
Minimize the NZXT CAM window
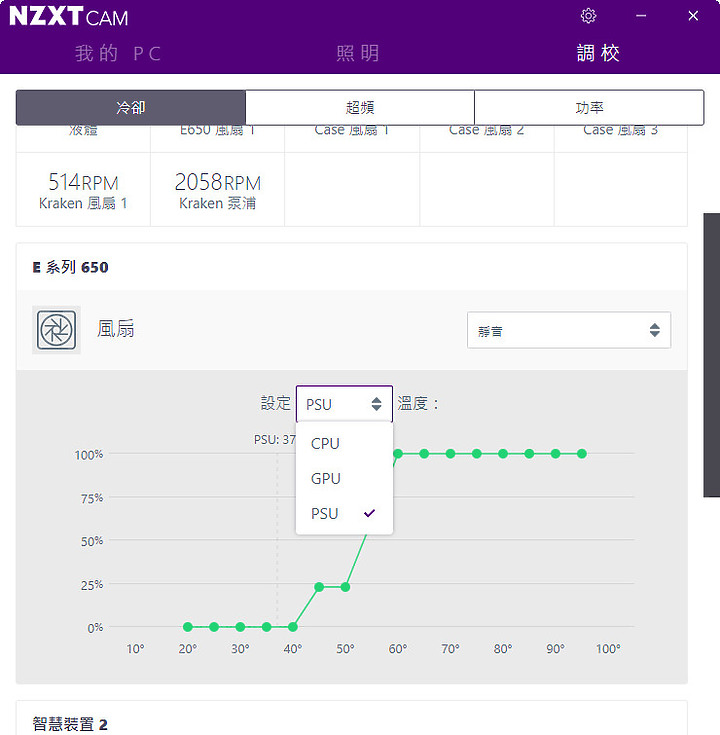pos(641,16)
